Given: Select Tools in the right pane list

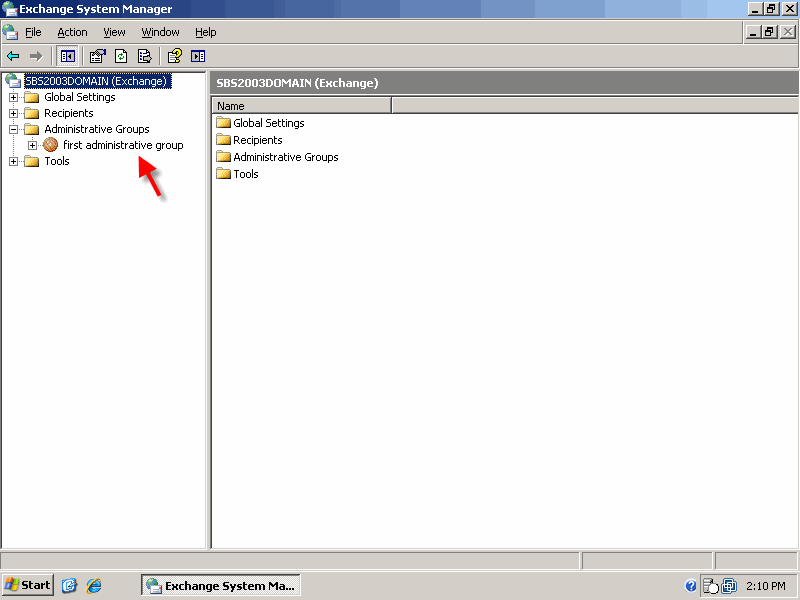Looking at the screenshot, I should click(246, 174).
